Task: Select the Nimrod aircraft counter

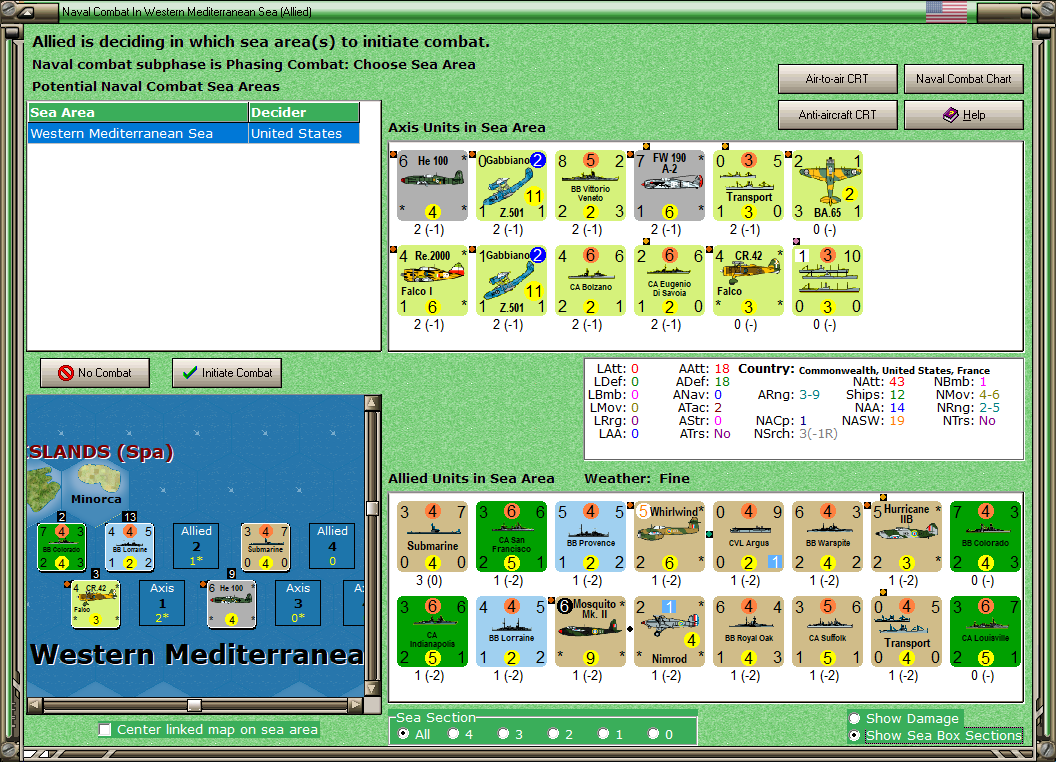Action: (x=669, y=631)
